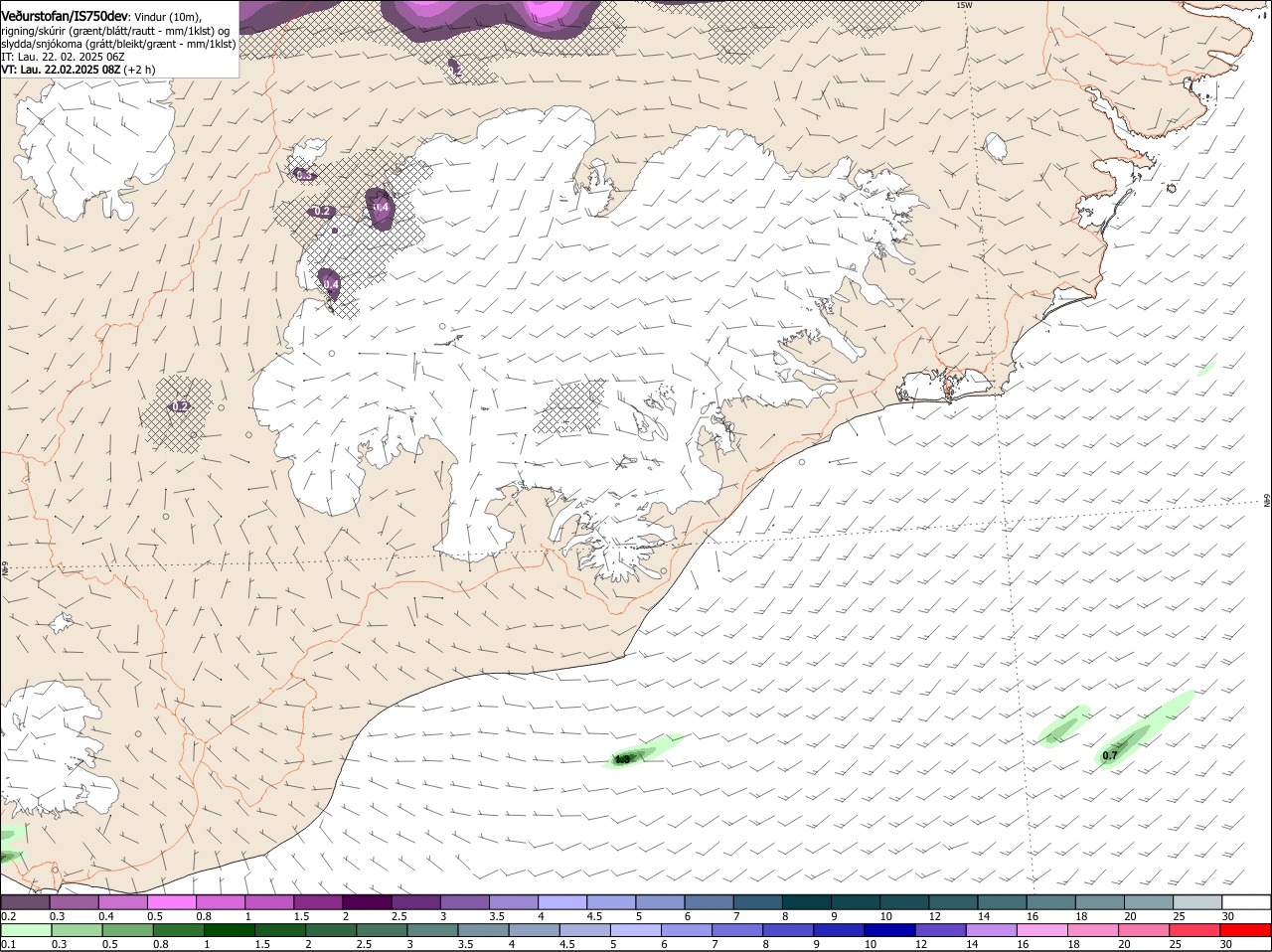The width and height of the screenshot is (1272, 952).
Task: Click the violet 12 swatch in lower rain legend
Action: click(939, 930)
